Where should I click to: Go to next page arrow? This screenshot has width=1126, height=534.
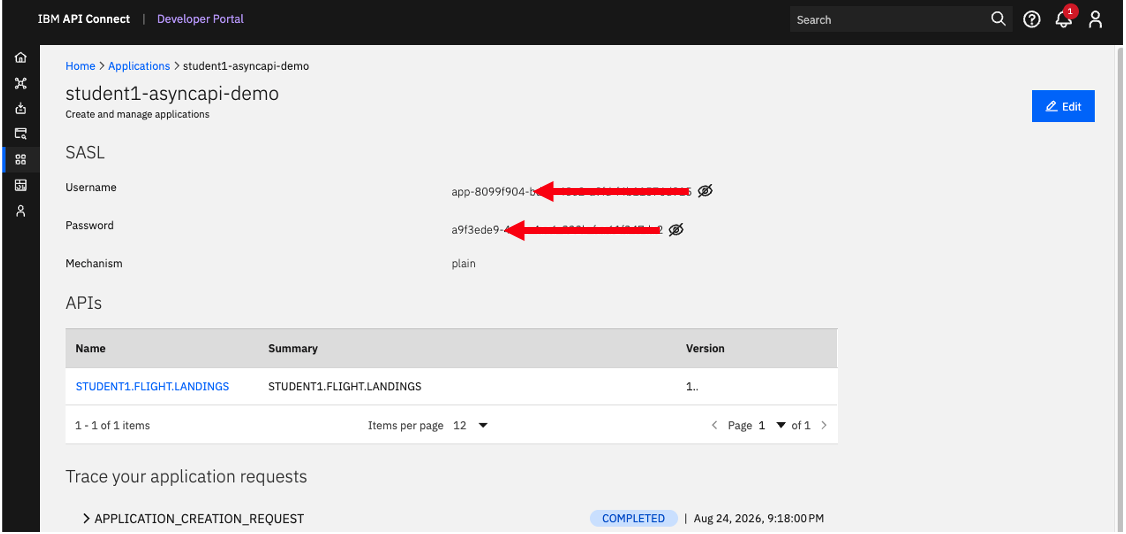pos(824,426)
